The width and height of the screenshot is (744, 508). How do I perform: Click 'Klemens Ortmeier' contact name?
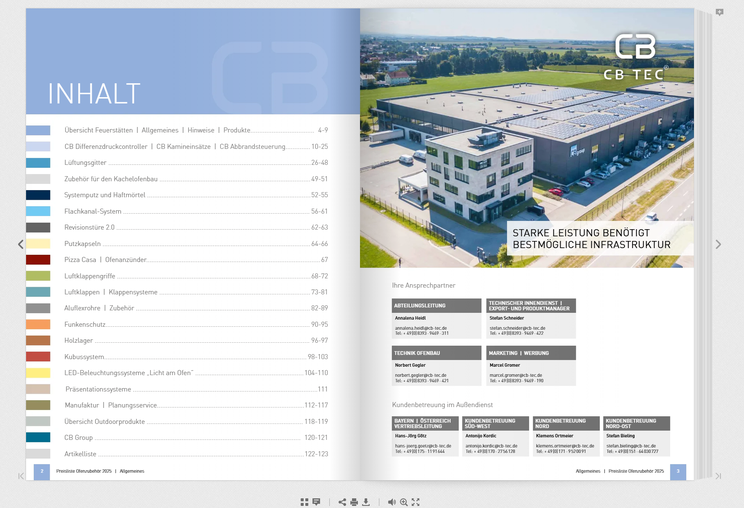point(554,435)
